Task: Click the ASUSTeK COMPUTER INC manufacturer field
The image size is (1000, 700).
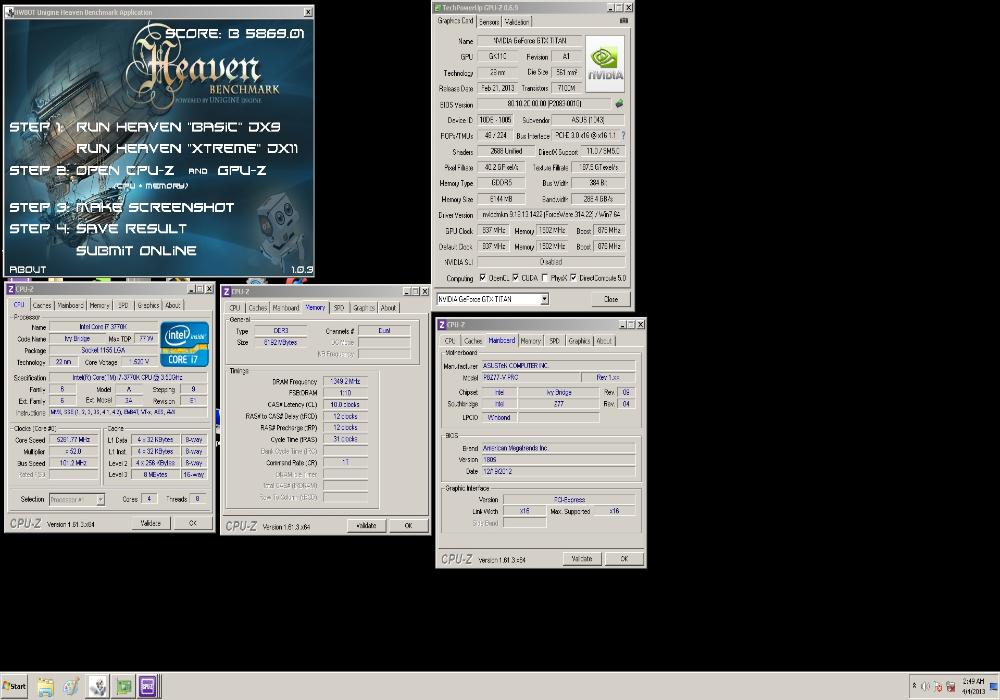Action: [558, 365]
